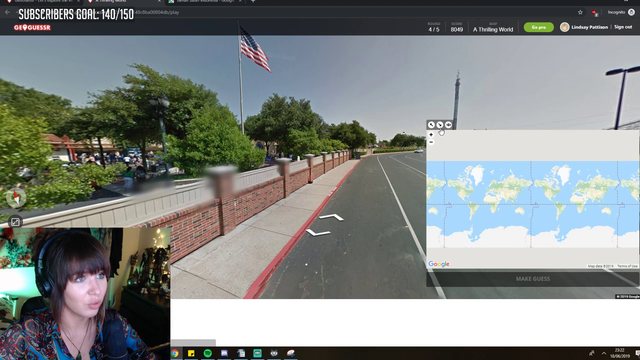Click the Go pro button
Viewport: 640px width, 360px height.
pos(539,27)
